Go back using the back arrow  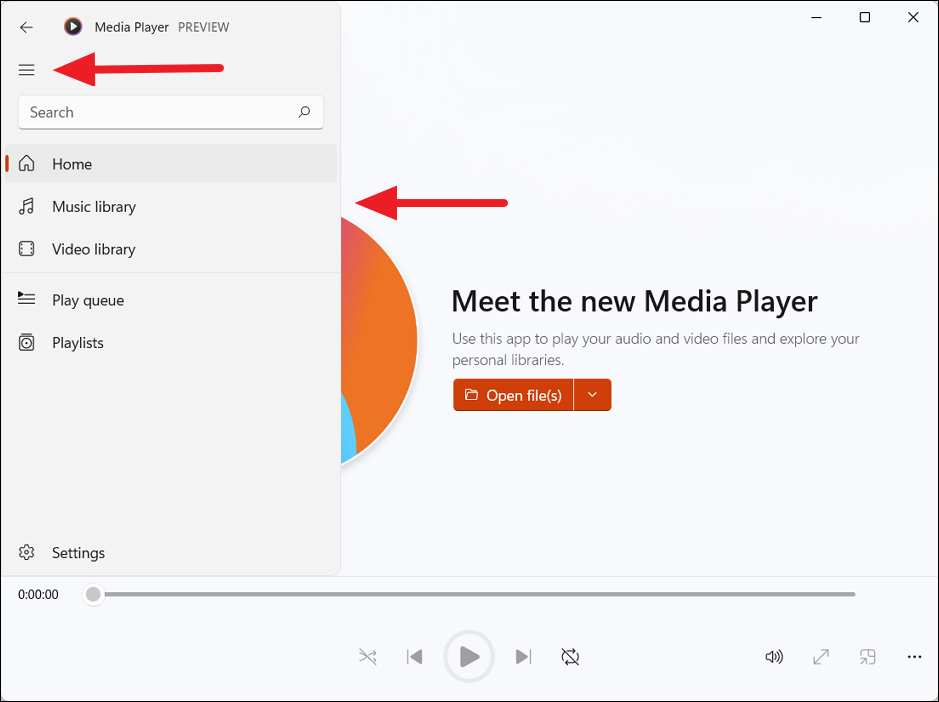point(26,27)
